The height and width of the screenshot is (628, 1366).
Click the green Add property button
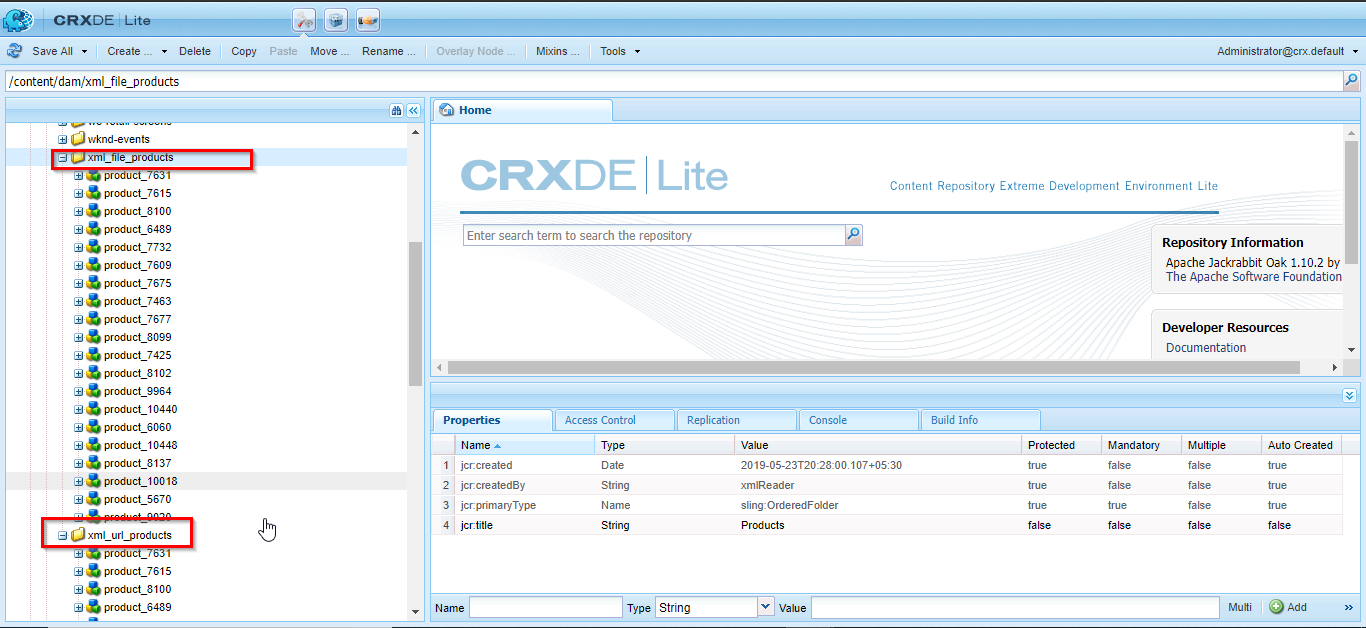pos(1289,607)
